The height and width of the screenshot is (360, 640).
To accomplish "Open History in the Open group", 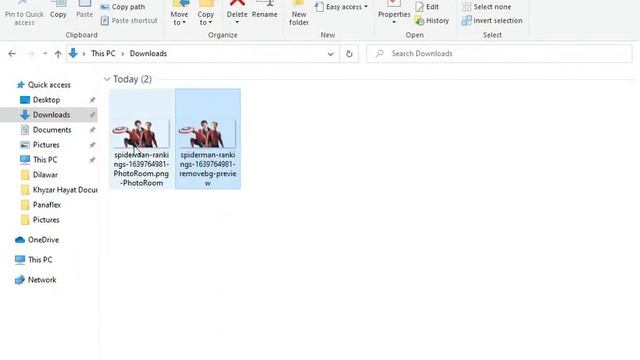I will pyautogui.click(x=432, y=20).
